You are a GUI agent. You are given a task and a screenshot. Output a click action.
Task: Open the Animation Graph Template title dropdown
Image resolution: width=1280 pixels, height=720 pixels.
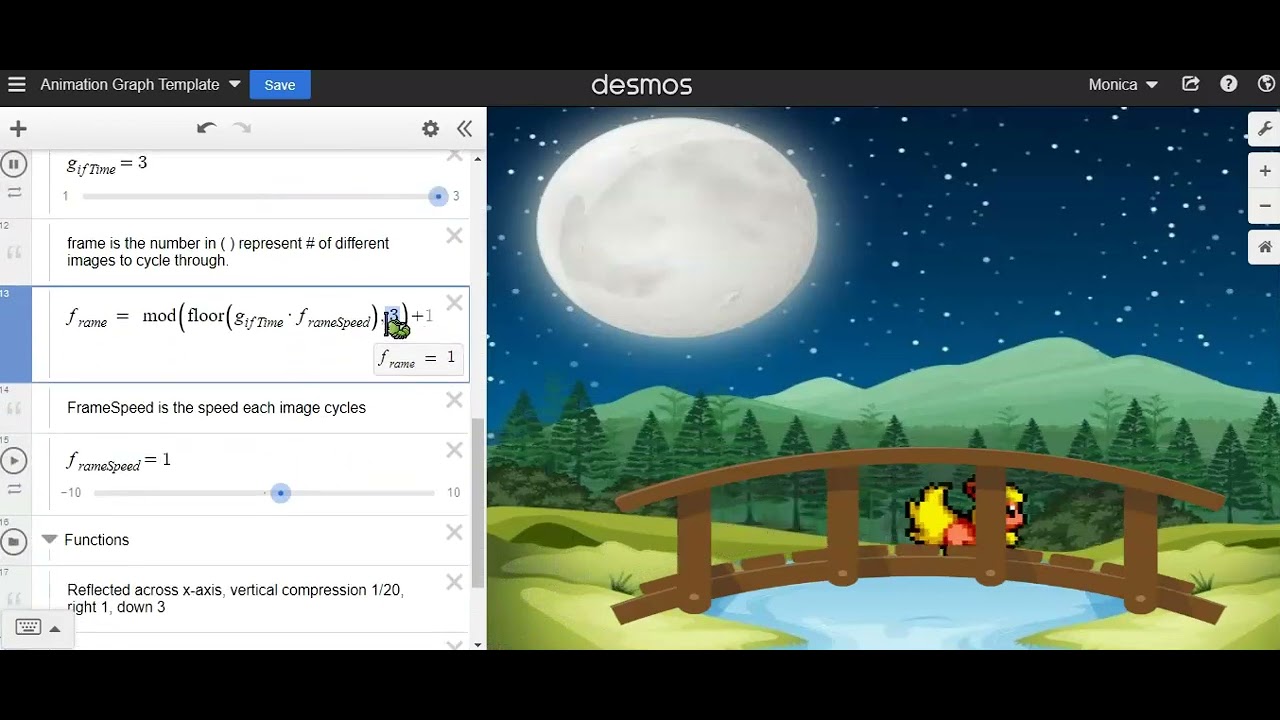click(x=140, y=85)
